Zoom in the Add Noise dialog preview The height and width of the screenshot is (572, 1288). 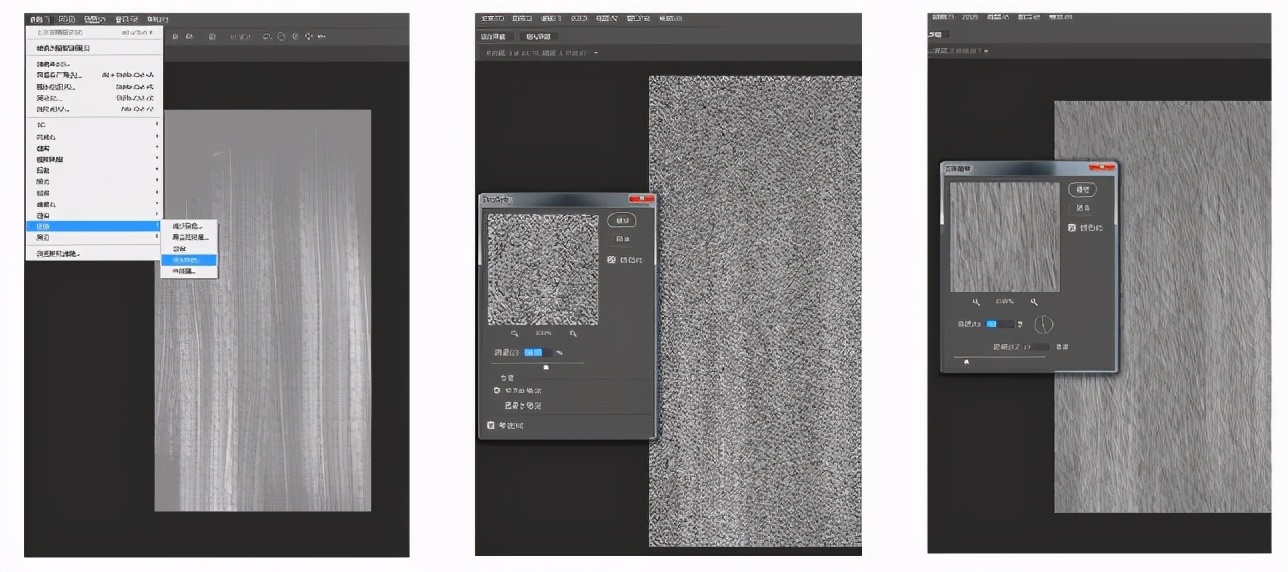click(x=573, y=333)
